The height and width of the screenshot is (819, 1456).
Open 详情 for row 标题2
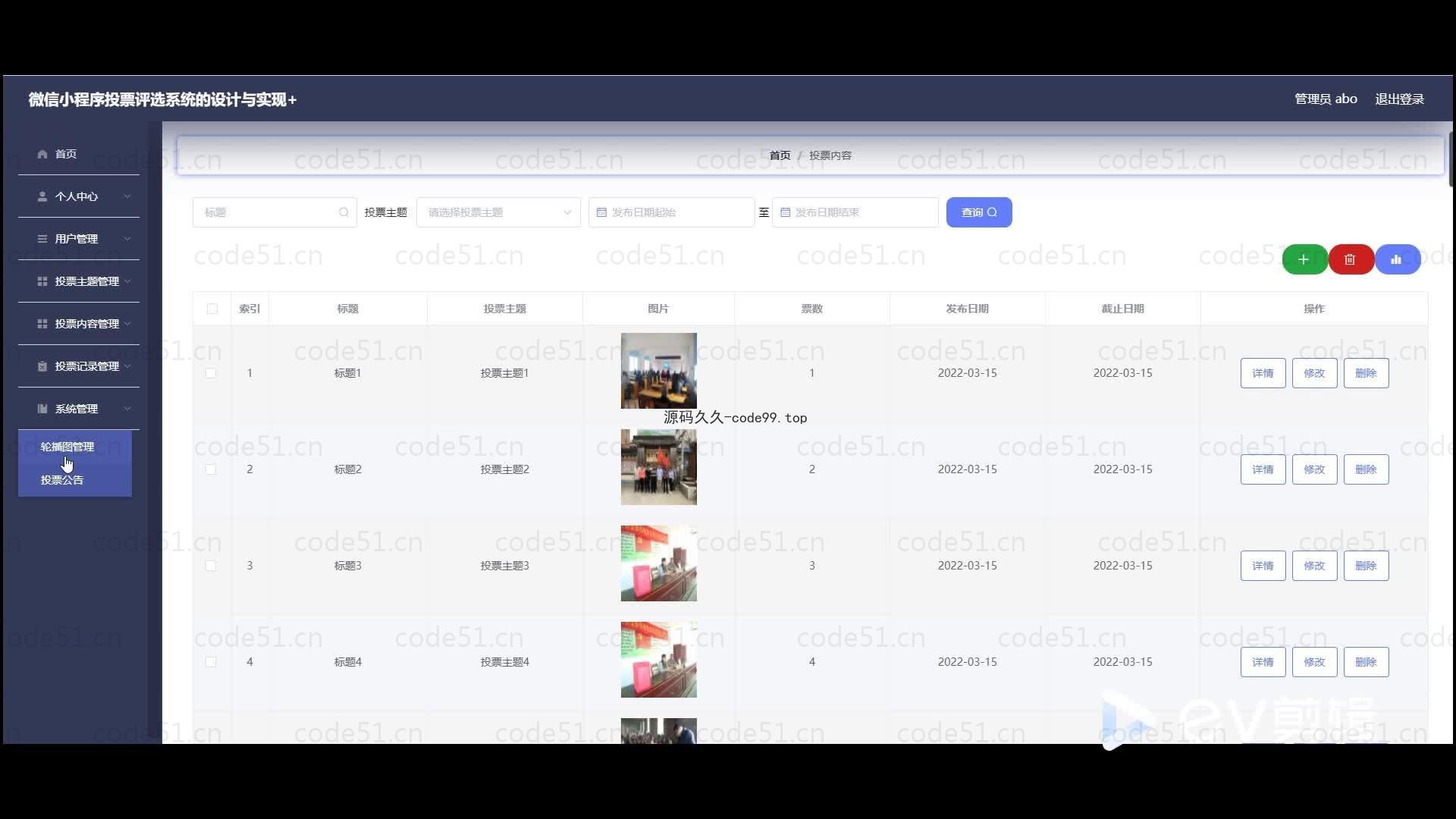coord(1263,469)
